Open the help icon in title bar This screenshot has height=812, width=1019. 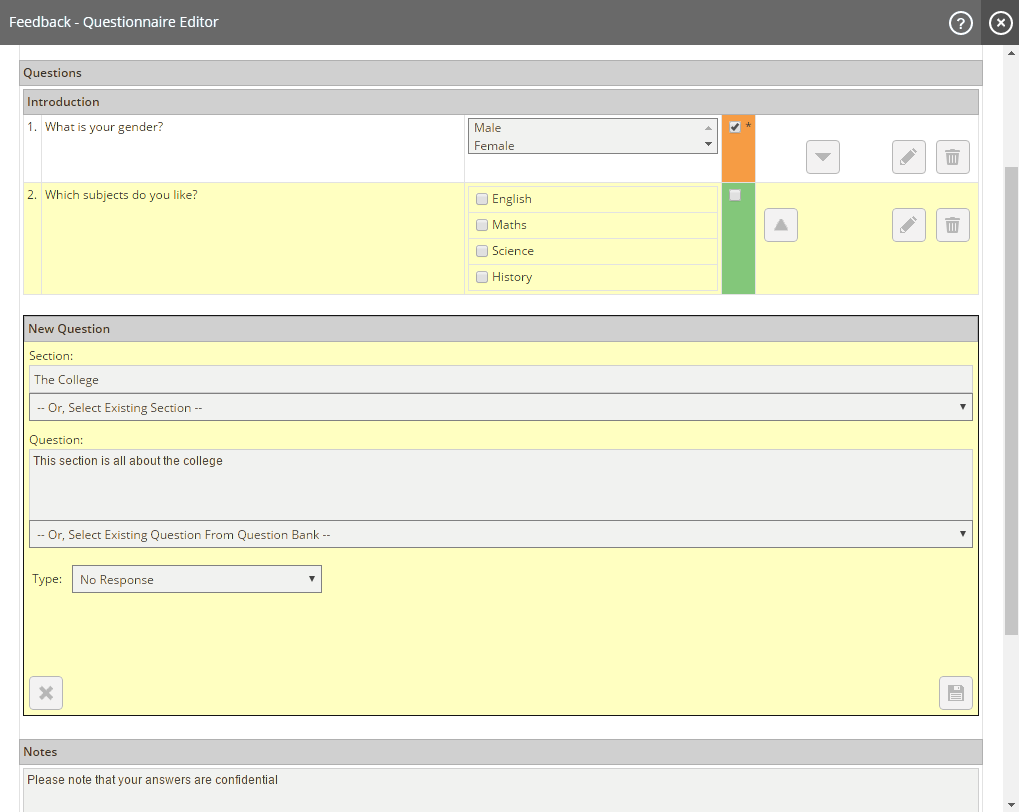[x=960, y=23]
